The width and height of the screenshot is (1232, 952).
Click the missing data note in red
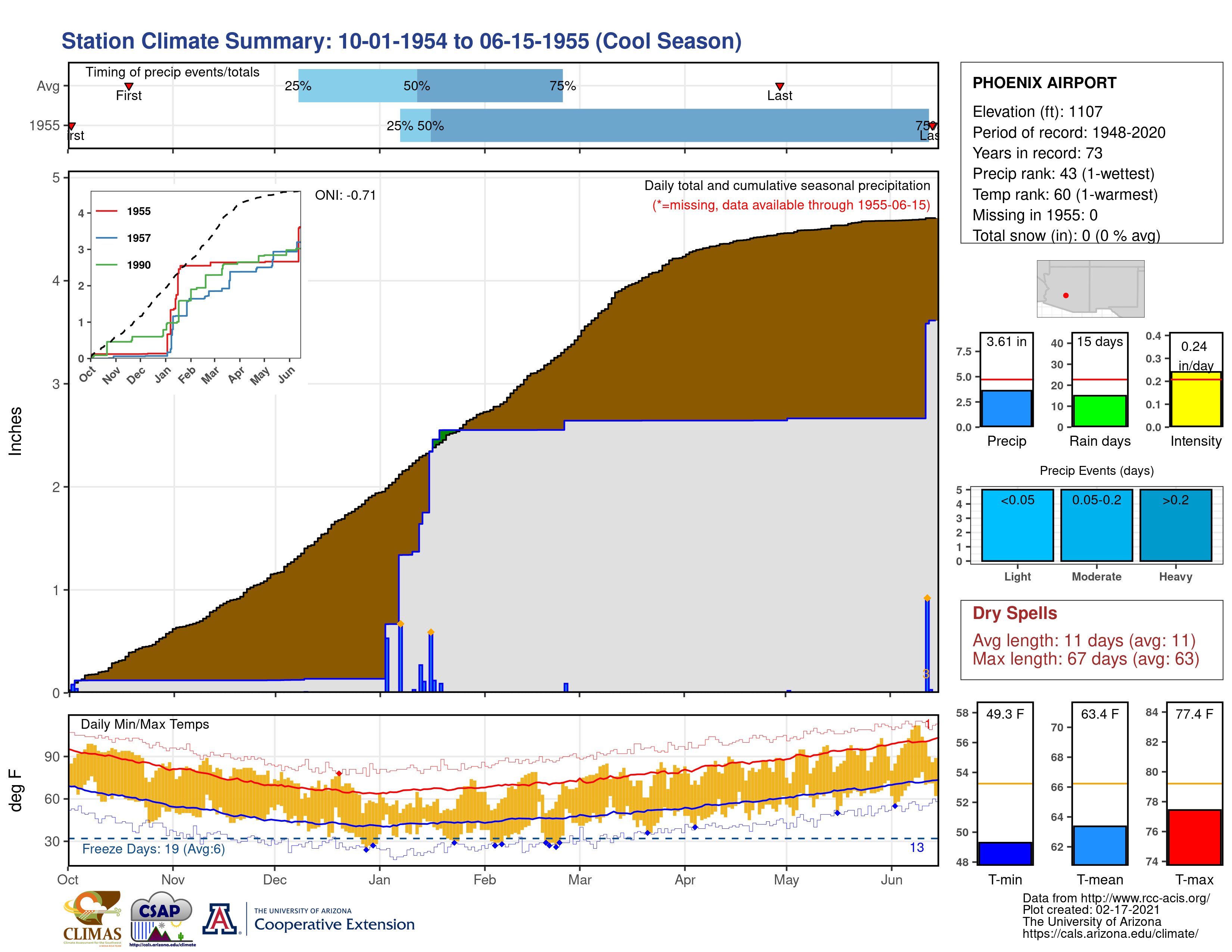point(791,205)
